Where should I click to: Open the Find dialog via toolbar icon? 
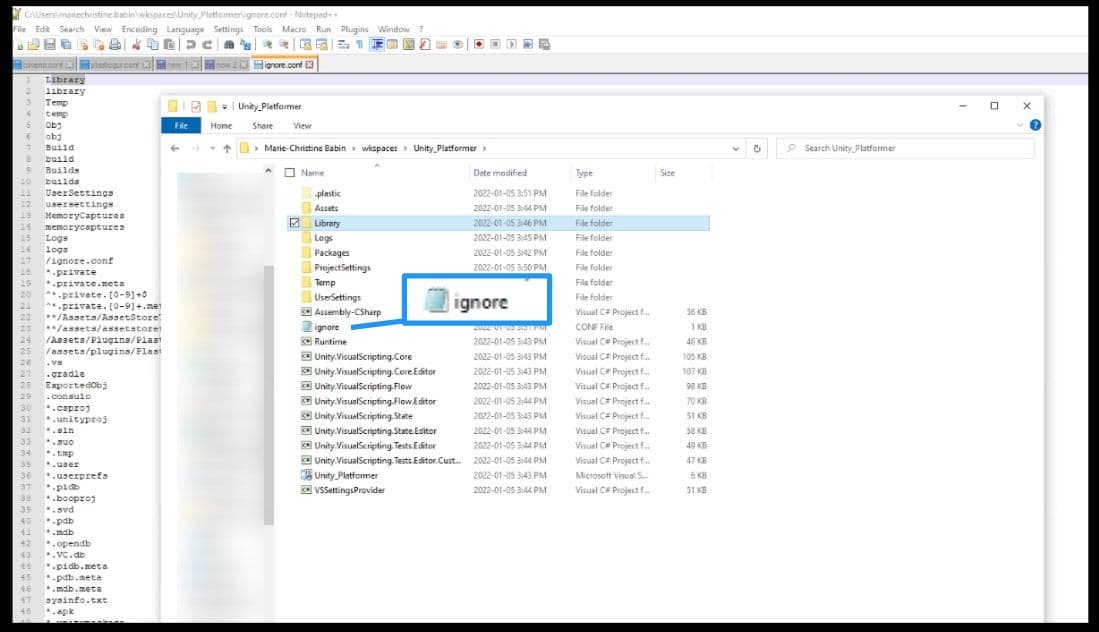point(229,43)
